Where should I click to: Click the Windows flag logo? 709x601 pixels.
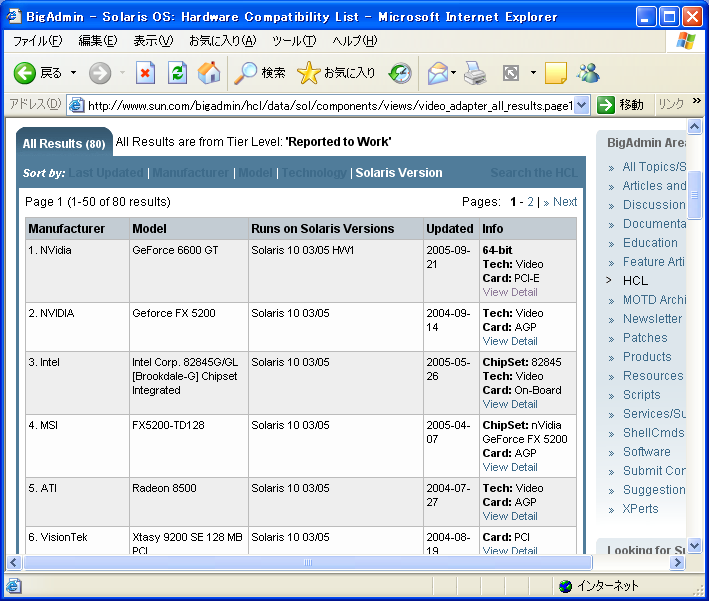click(x=686, y=41)
